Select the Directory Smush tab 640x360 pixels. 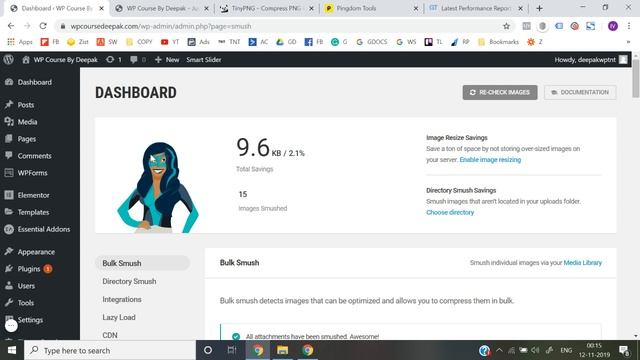[129, 281]
